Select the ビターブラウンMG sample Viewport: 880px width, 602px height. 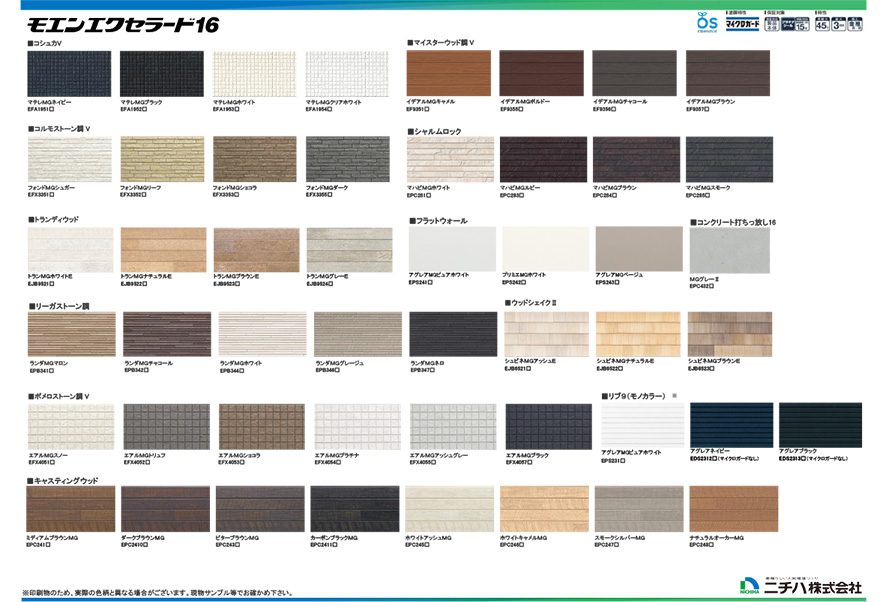pos(260,509)
